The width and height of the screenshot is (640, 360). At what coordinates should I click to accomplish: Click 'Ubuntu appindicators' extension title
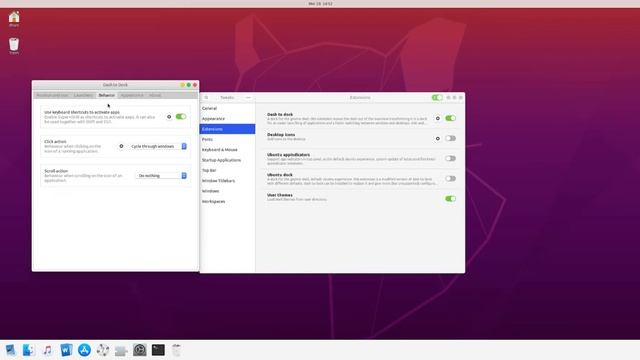tap(289, 155)
